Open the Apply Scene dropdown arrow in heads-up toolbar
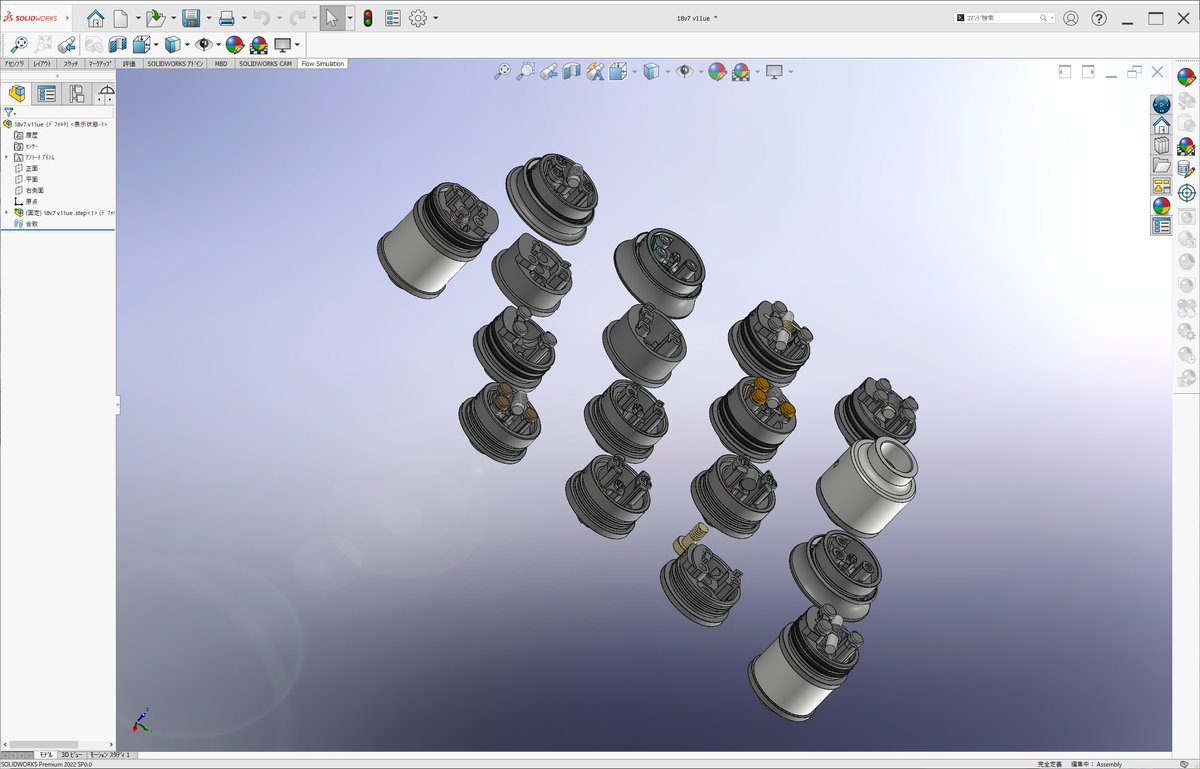Image resolution: width=1200 pixels, height=769 pixels. pyautogui.click(x=757, y=71)
